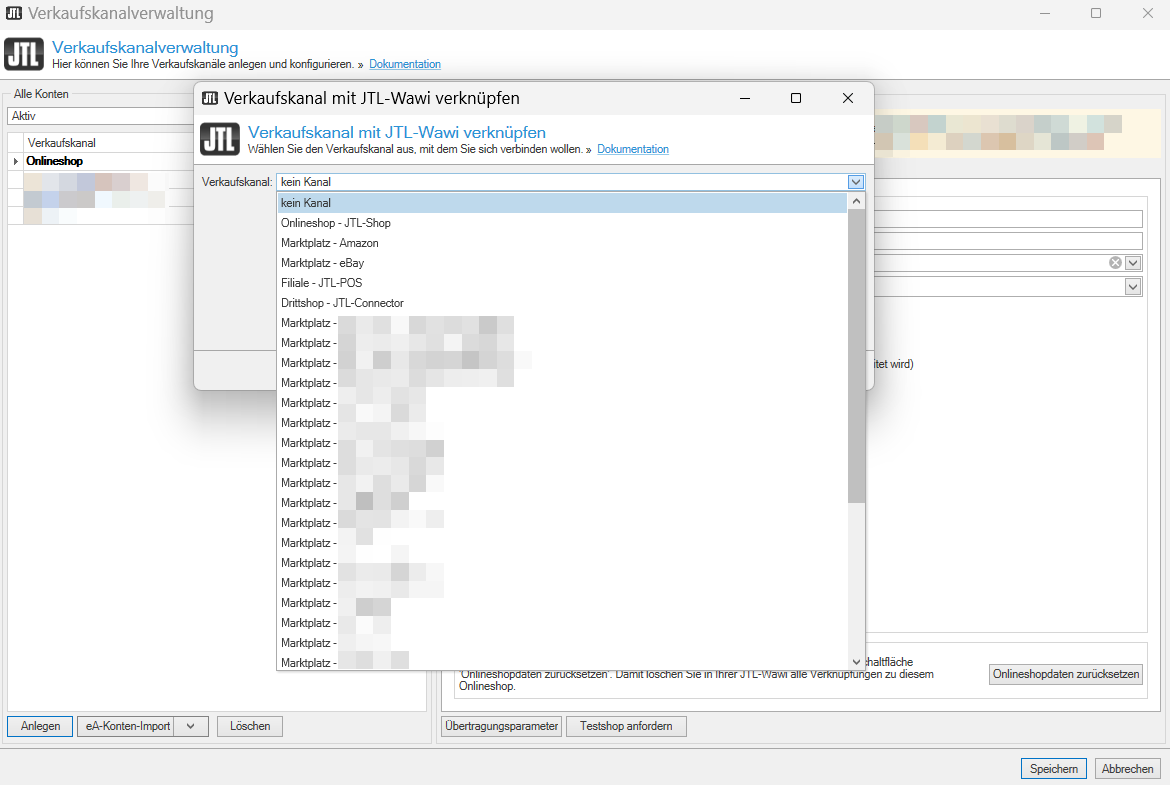Viewport: 1170px width, 785px height.
Task: Click the row indicator arrow beside Onlineshop
Action: point(16,162)
